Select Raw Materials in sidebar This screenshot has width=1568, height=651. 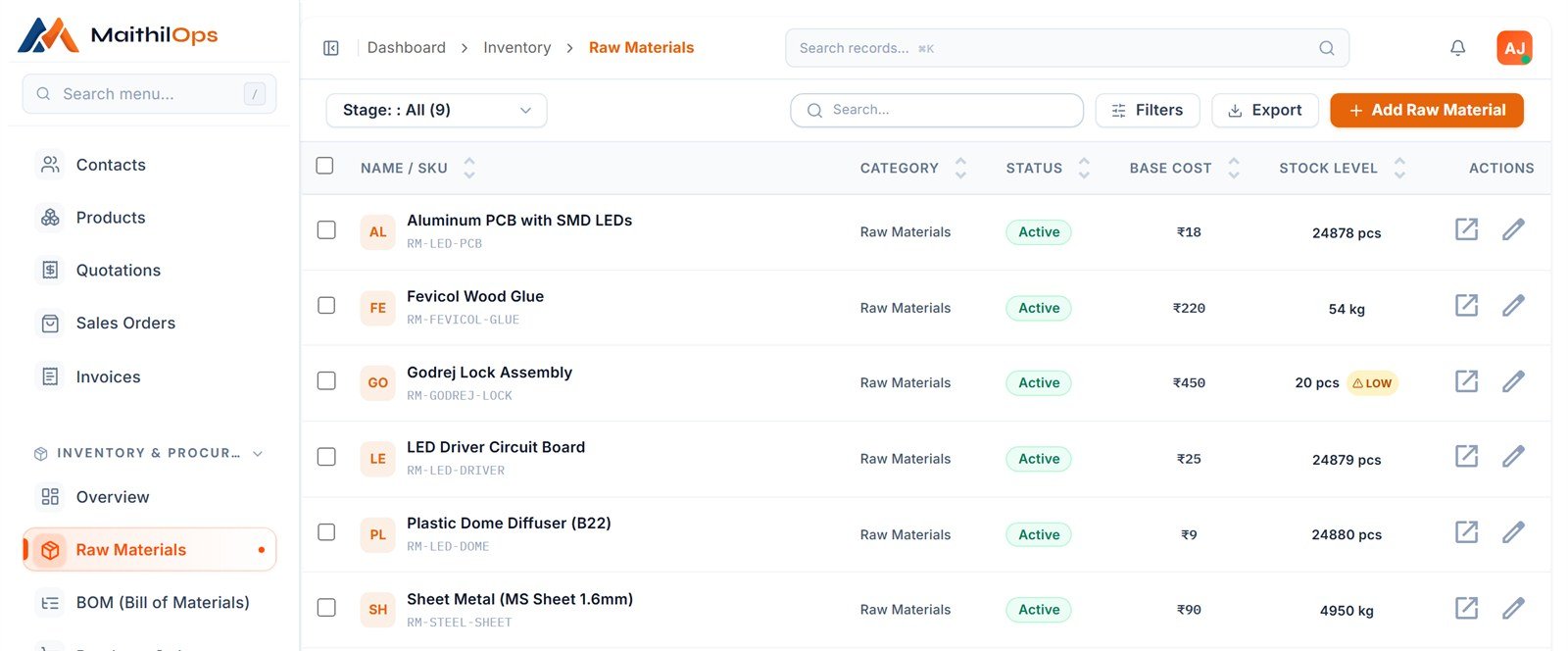click(x=149, y=550)
